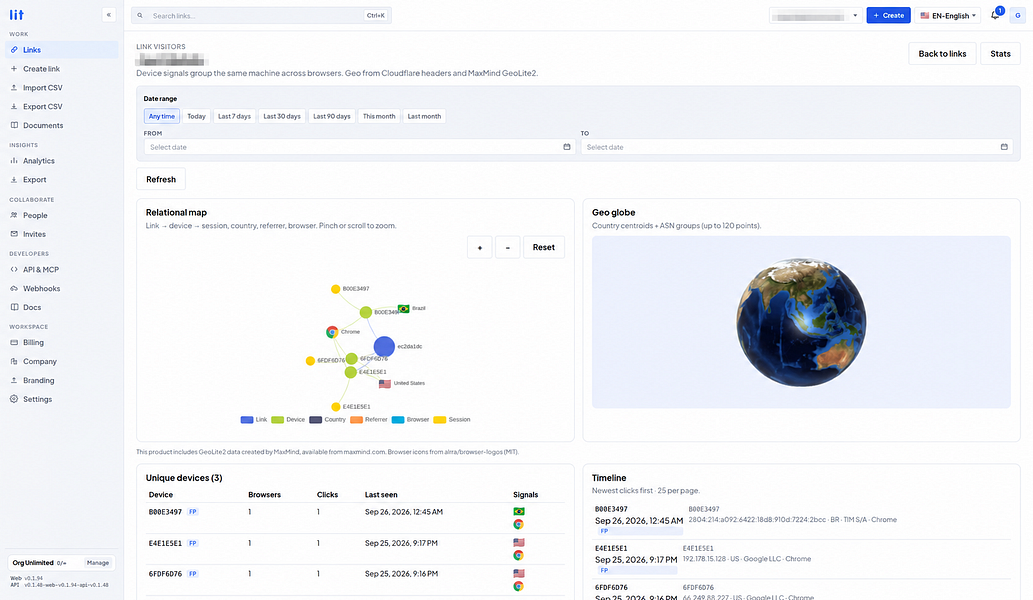Screen dimensions: 1033x600
Task: Open the Links page in sidebar
Action: (62, 50)
